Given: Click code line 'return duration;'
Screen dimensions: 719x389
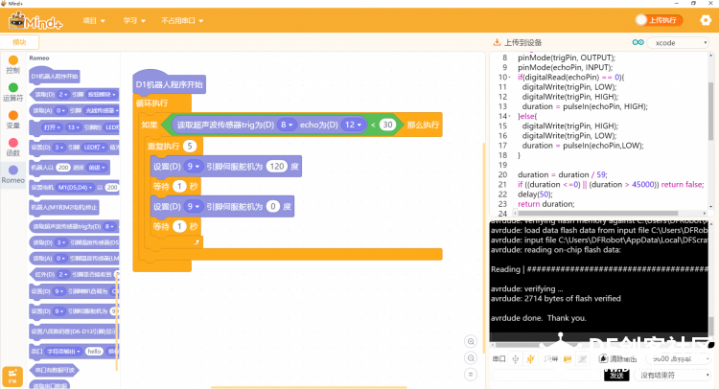Looking at the screenshot, I should tap(546, 204).
